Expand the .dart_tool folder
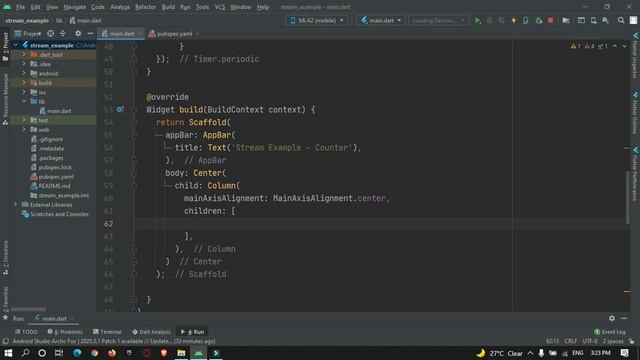Image resolution: width=640 pixels, height=360 pixels. coord(24,54)
